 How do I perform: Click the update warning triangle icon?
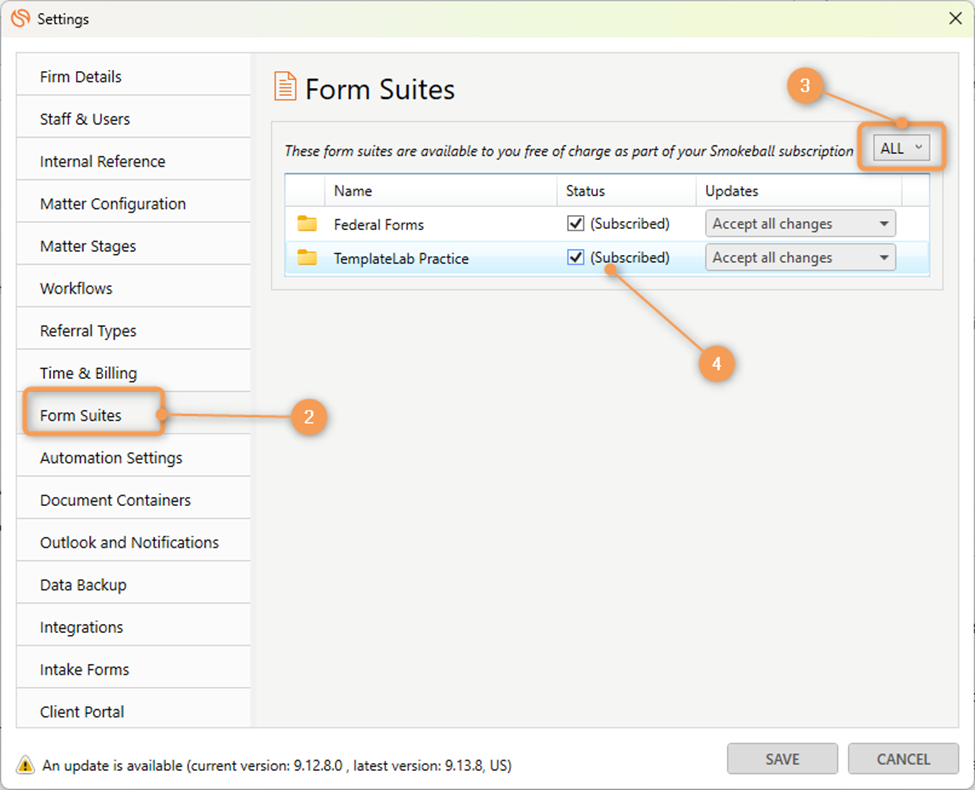(x=25, y=765)
